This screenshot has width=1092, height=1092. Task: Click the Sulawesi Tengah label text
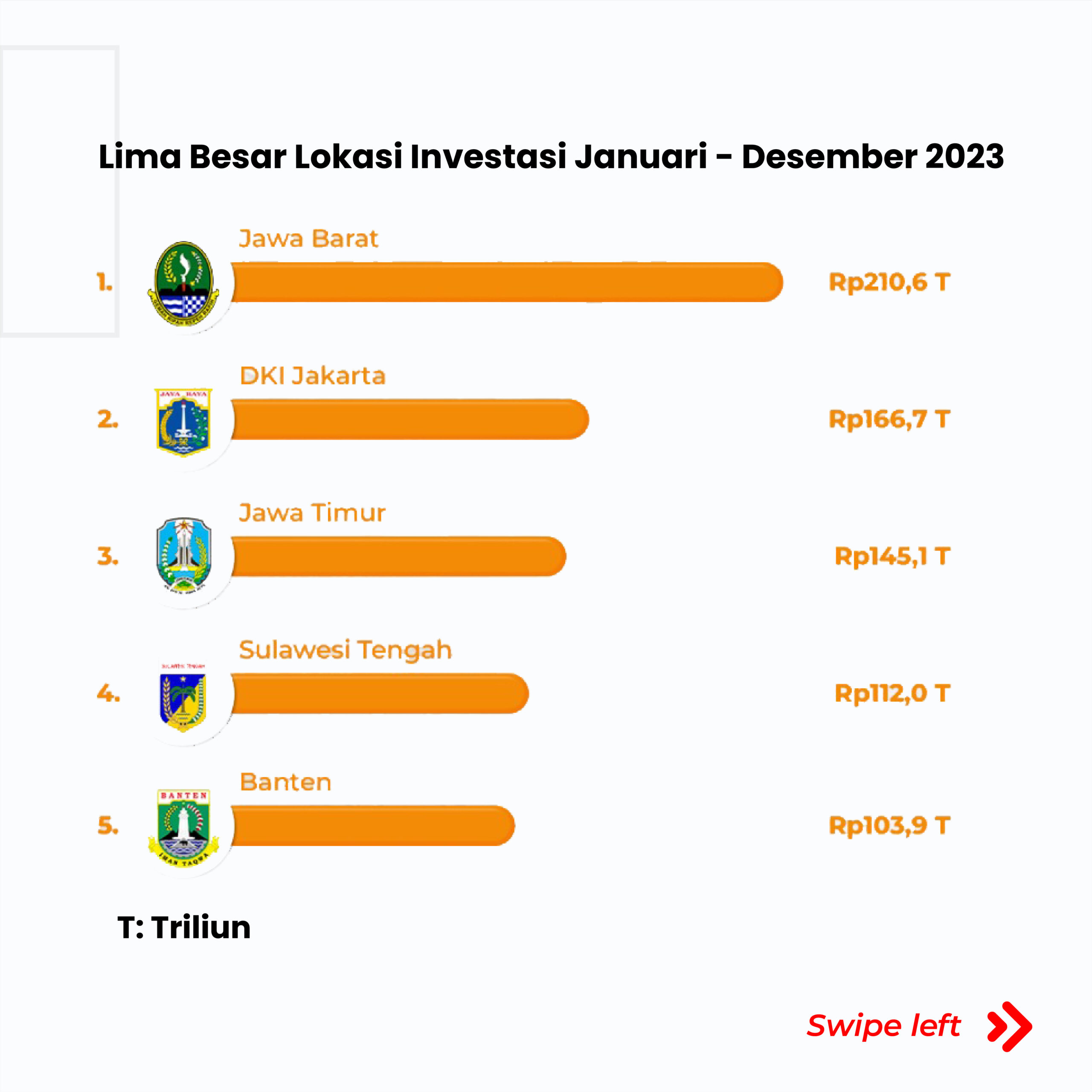(346, 650)
